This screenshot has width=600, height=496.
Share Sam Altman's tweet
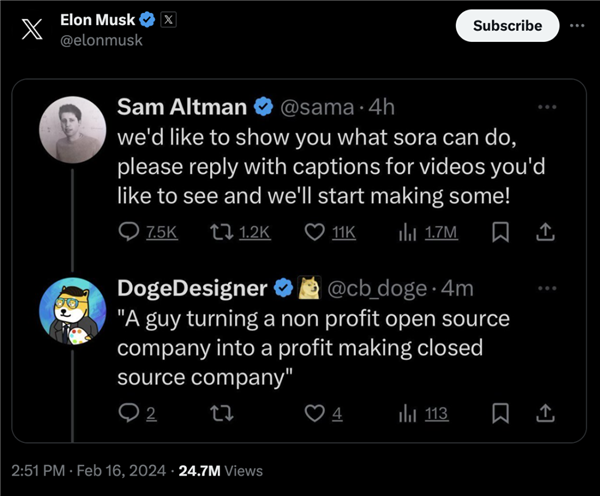click(546, 232)
